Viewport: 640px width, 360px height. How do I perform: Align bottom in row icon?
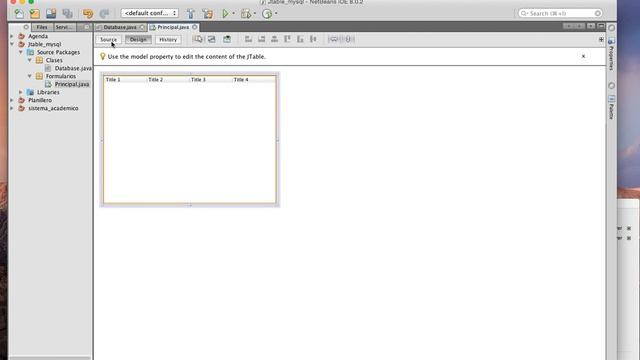click(300, 39)
